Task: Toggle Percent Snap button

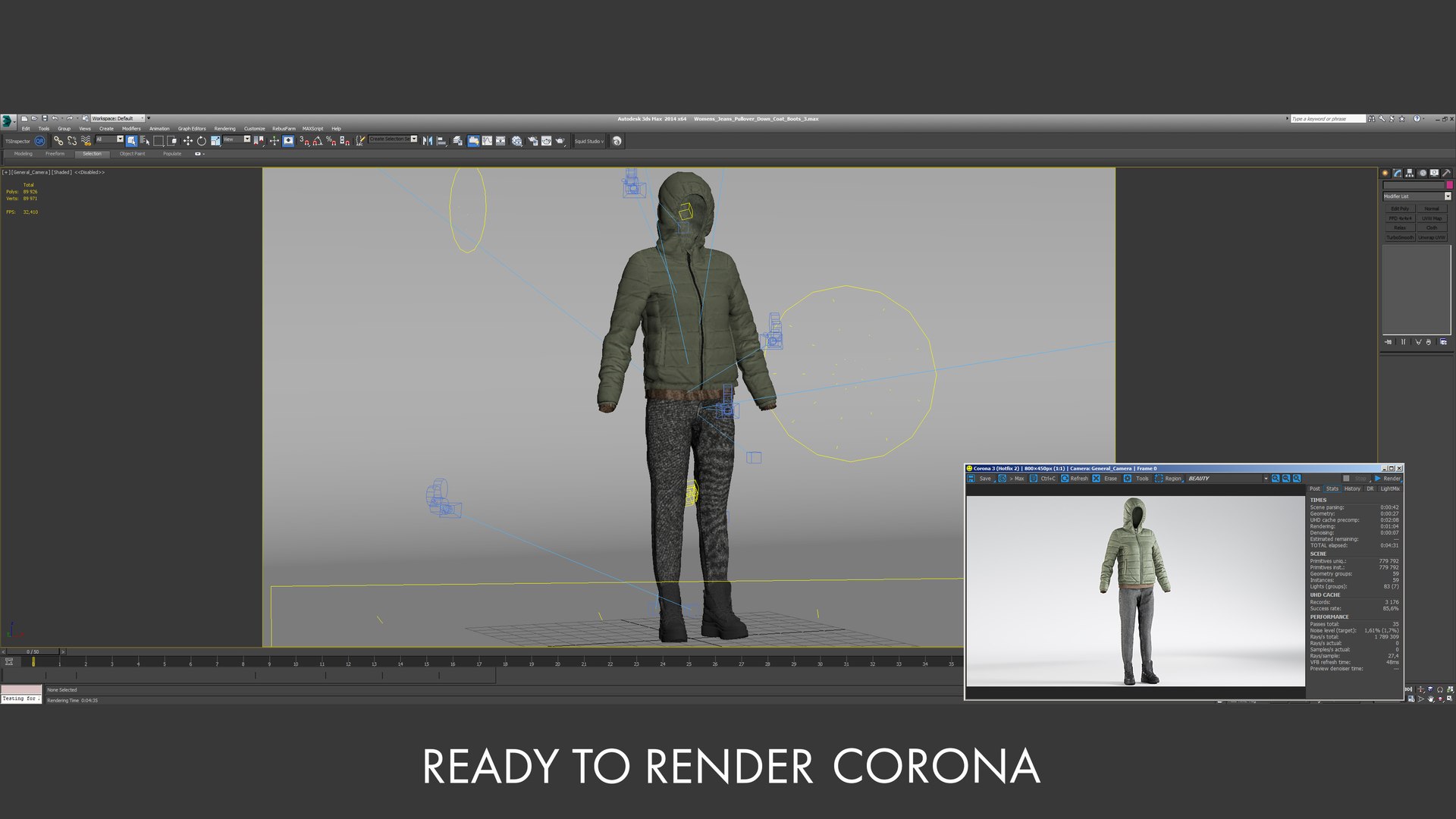Action: (331, 140)
